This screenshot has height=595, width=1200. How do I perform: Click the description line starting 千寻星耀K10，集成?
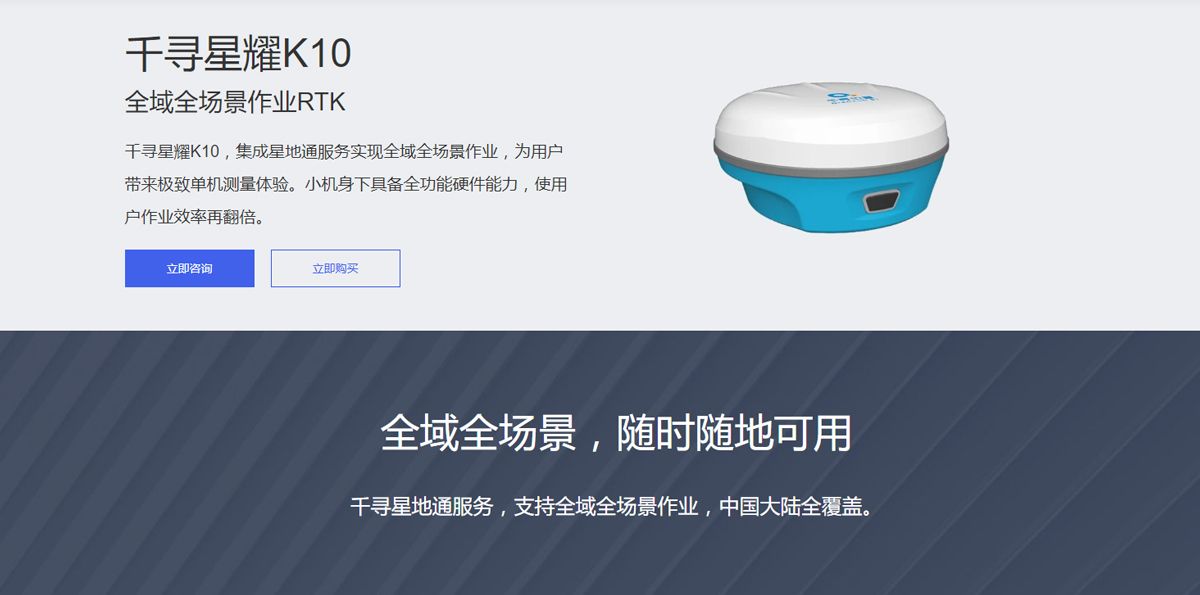[346, 152]
